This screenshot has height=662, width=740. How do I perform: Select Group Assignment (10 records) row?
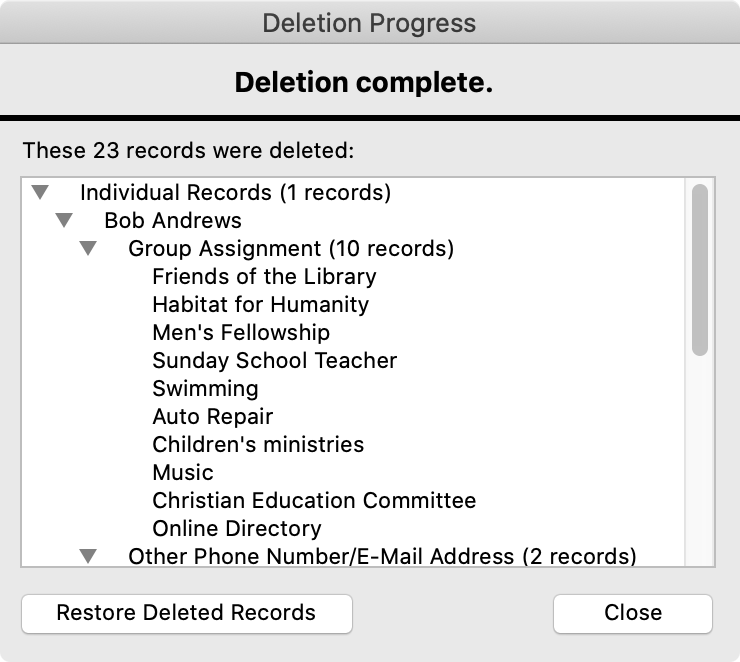(290, 248)
